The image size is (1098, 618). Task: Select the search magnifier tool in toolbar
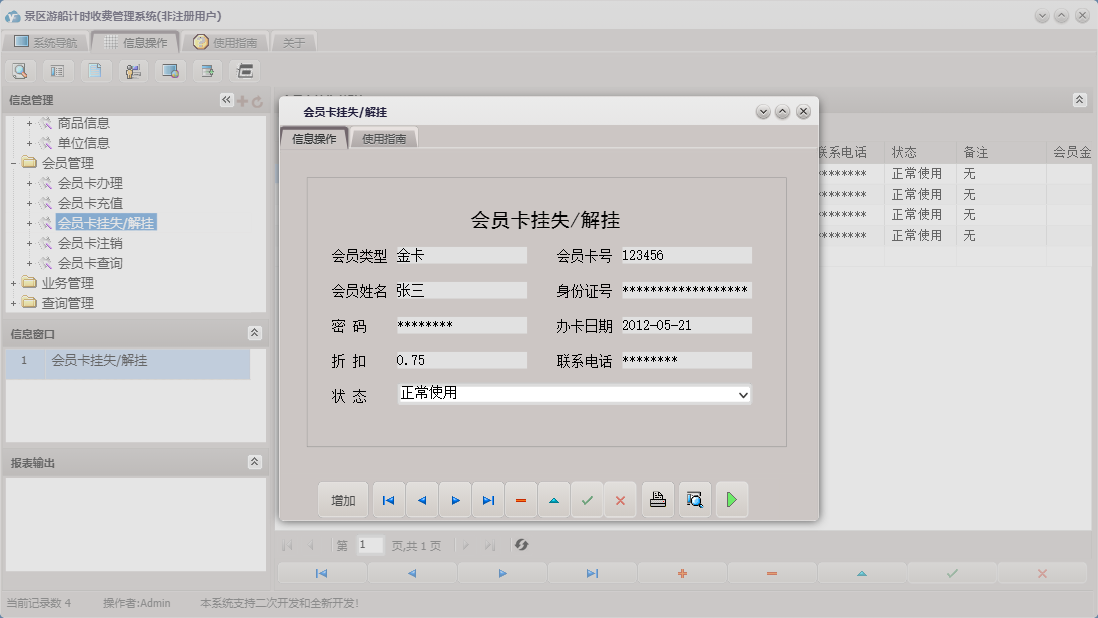coord(20,70)
